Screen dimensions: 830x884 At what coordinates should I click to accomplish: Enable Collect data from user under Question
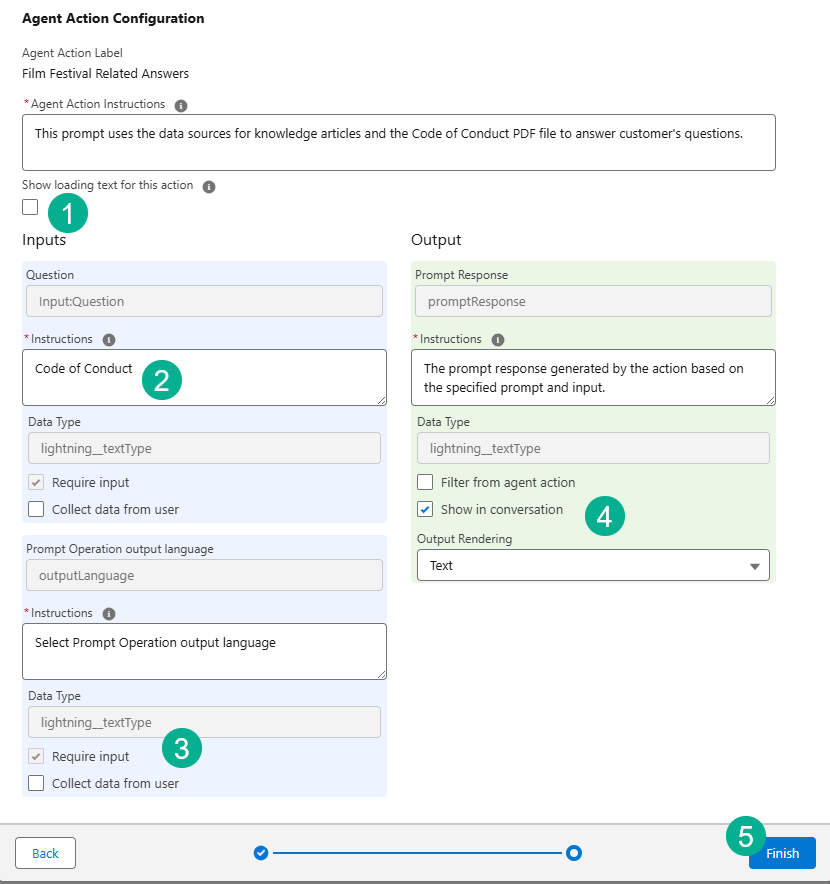(x=37, y=510)
